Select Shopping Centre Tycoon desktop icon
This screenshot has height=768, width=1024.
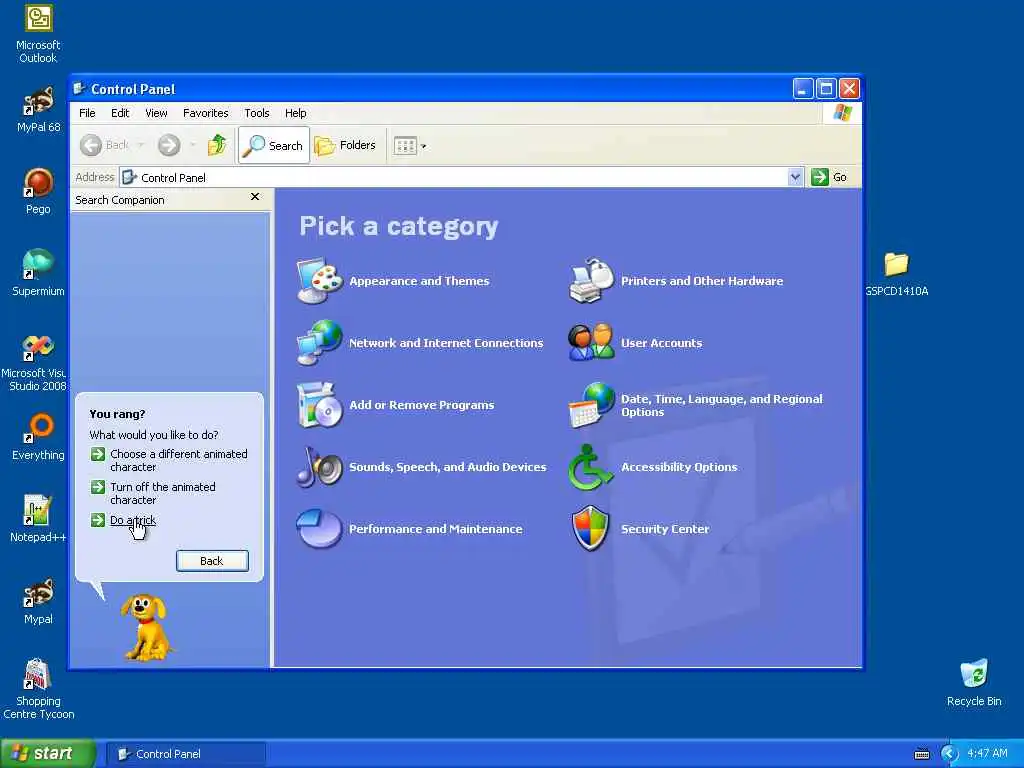click(38, 689)
